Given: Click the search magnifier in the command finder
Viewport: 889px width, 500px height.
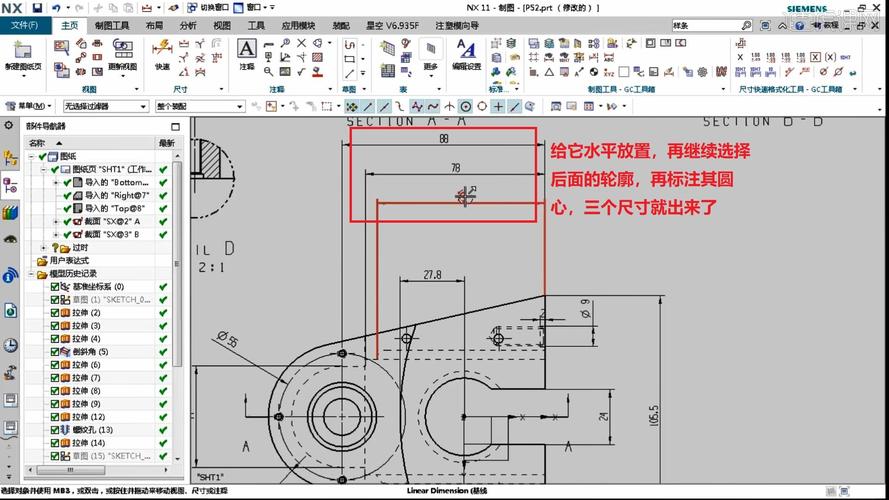Looking at the screenshot, I should [x=746, y=26].
